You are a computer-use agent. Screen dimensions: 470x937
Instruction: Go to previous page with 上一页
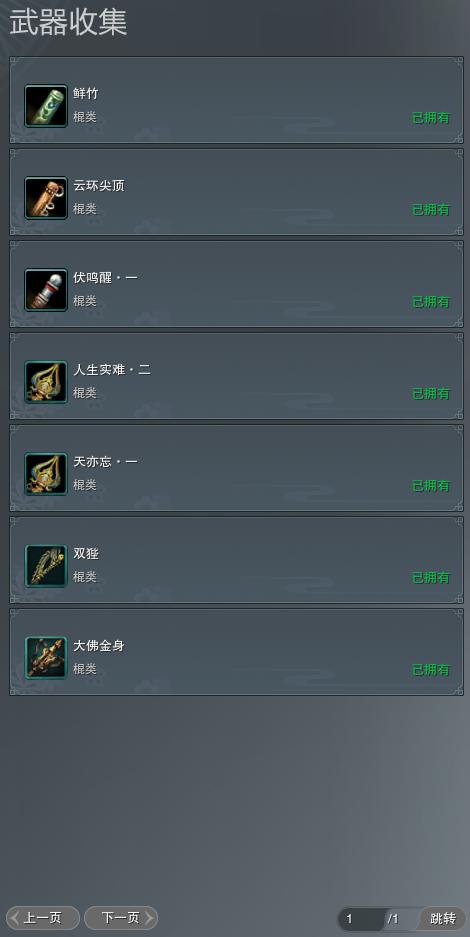42,918
